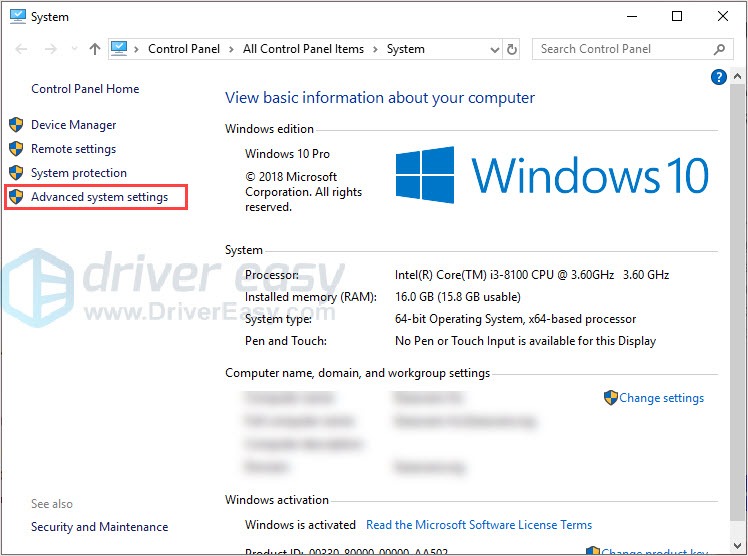
Task: Go up one level arrow
Action: click(x=94, y=49)
